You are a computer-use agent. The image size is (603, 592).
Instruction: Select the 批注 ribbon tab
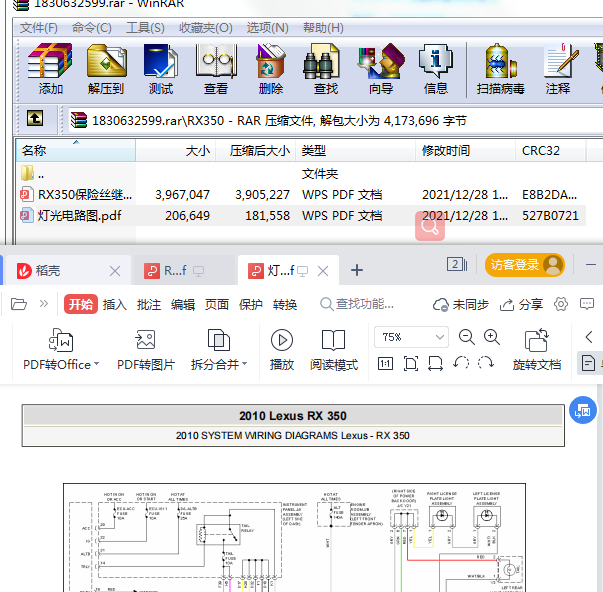click(x=149, y=304)
